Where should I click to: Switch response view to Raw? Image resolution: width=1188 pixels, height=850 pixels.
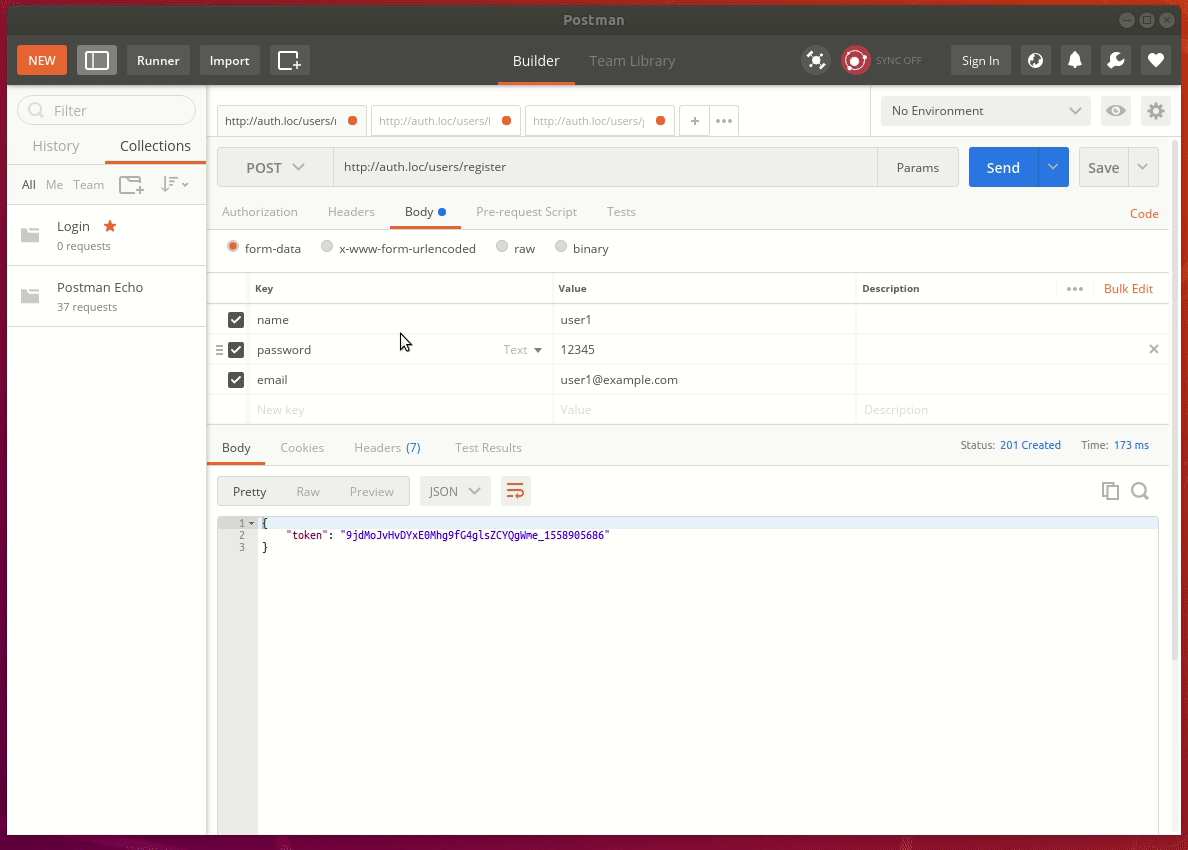[308, 492]
